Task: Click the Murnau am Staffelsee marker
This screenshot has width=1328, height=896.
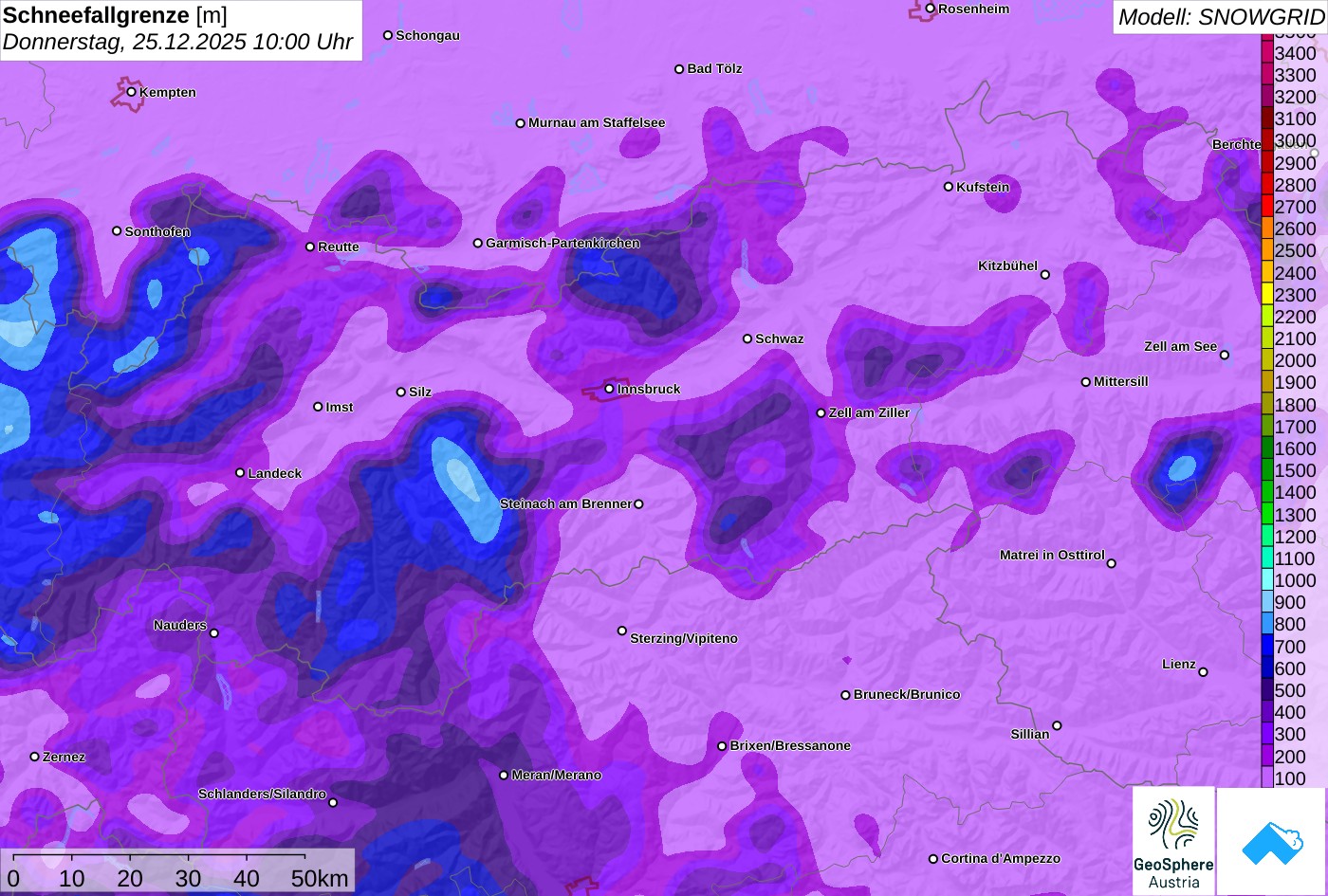Action: pos(521,122)
